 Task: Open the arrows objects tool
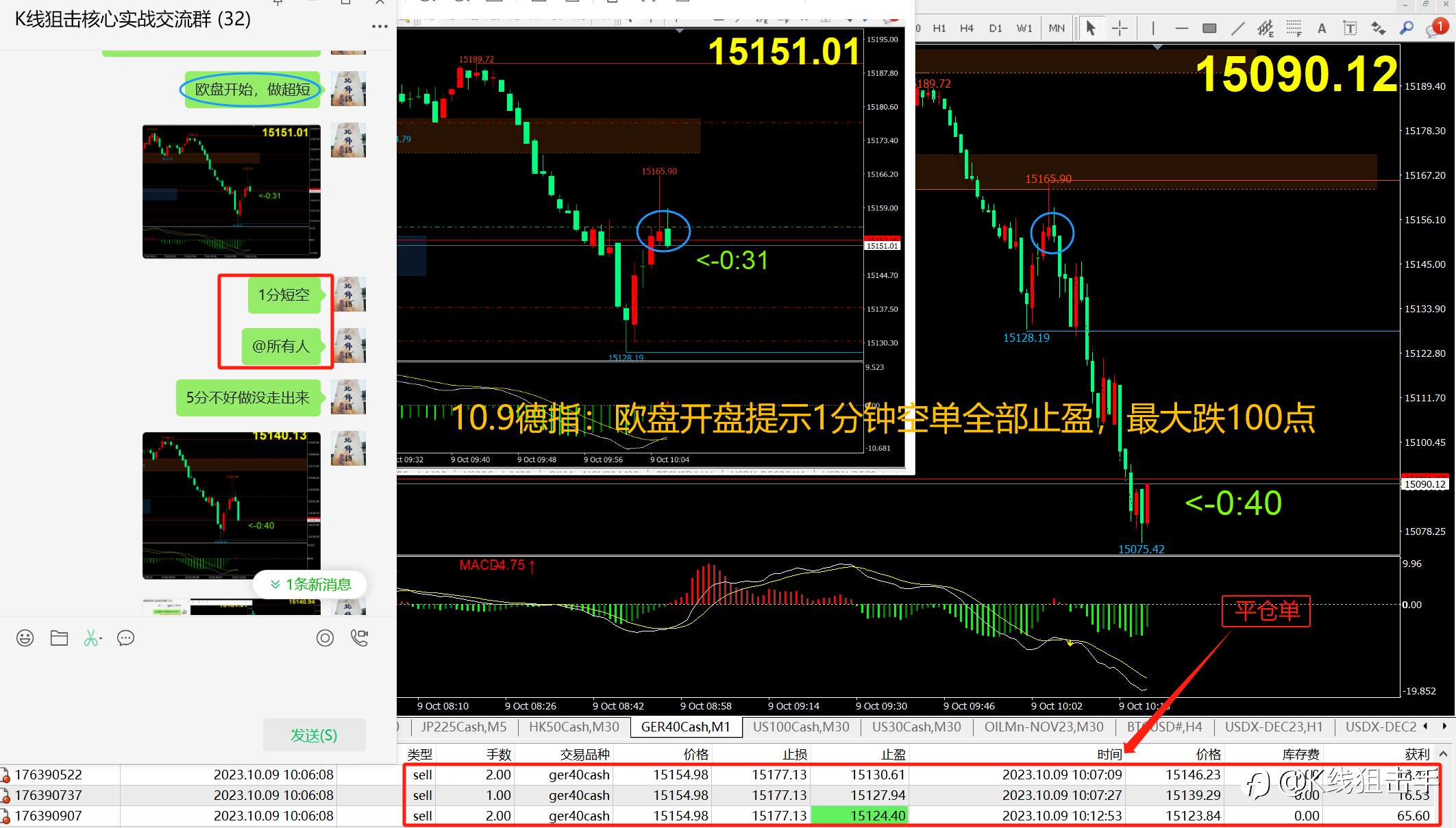click(x=1378, y=28)
